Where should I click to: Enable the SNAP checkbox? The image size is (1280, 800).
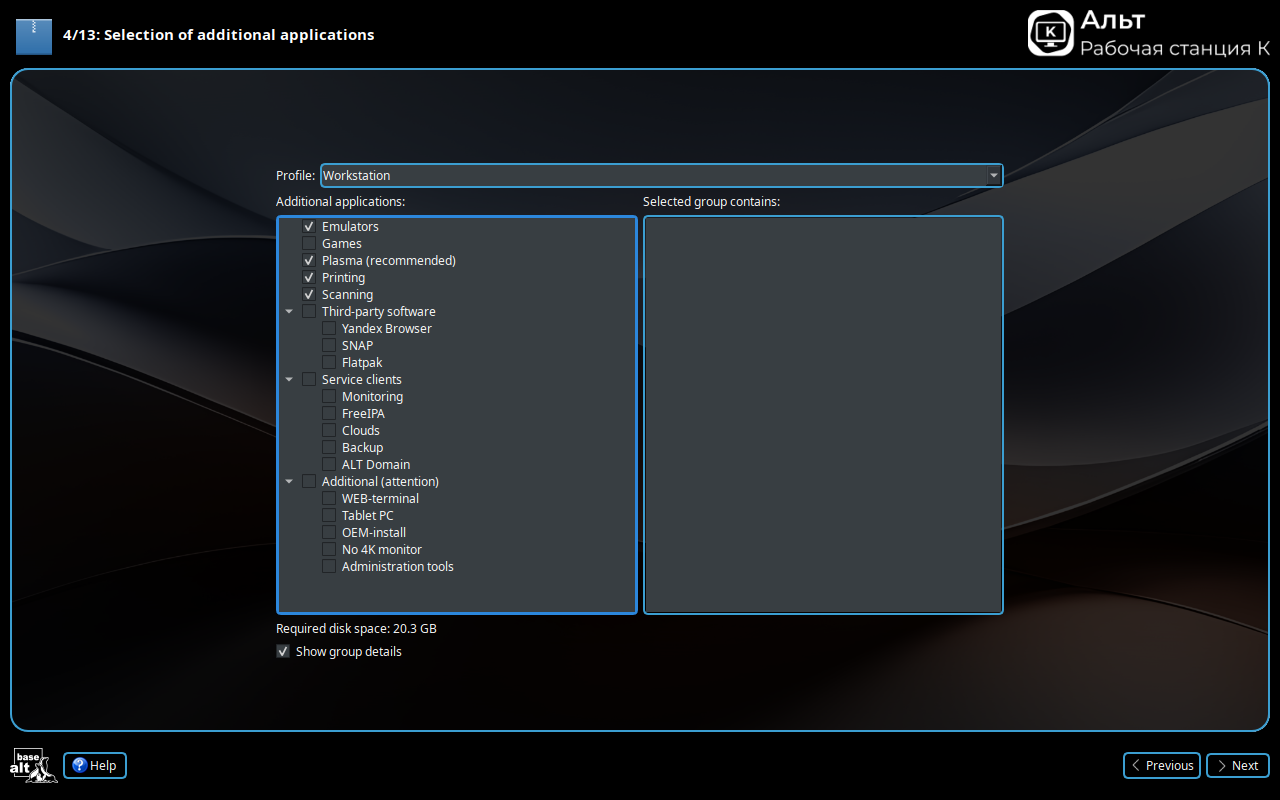pyautogui.click(x=329, y=346)
